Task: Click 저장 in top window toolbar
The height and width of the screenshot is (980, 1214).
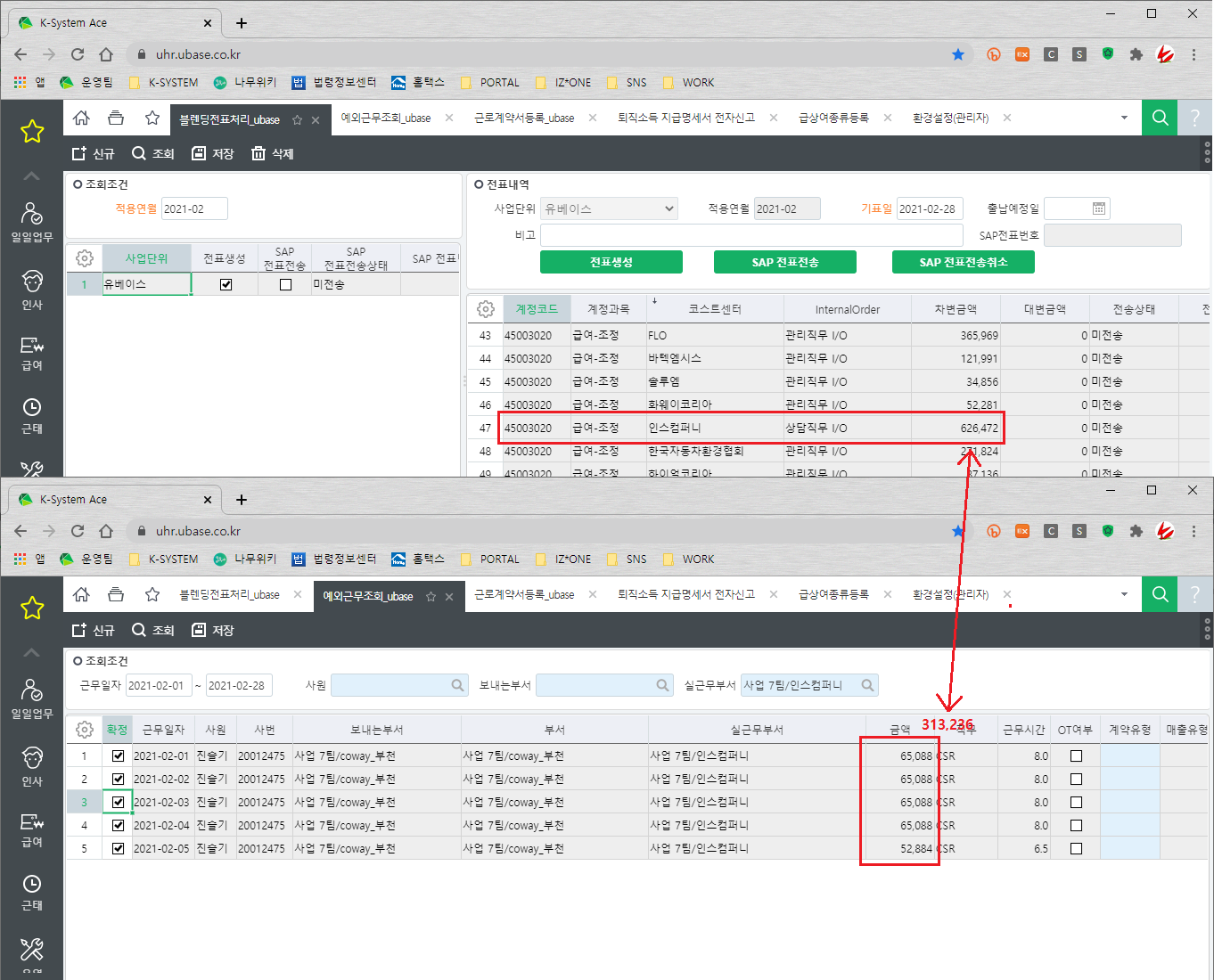Action: coord(213,153)
